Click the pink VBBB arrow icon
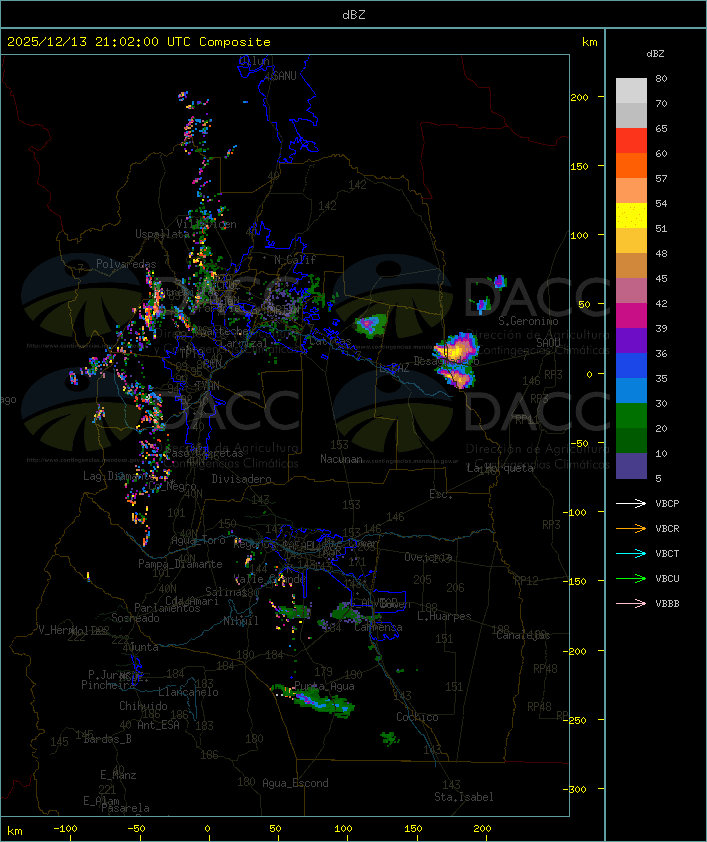 tap(631, 604)
